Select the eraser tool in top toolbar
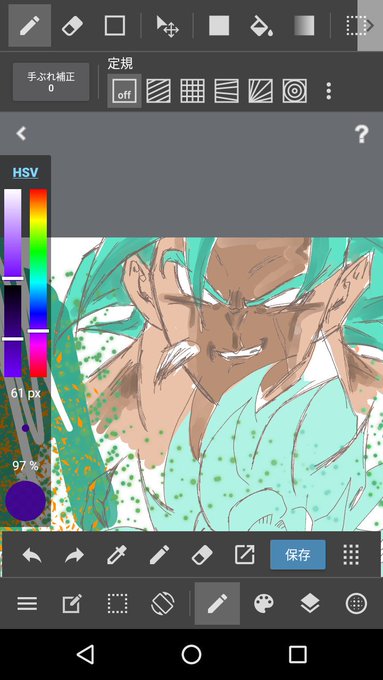Screen dimensions: 383x680 tap(72, 26)
